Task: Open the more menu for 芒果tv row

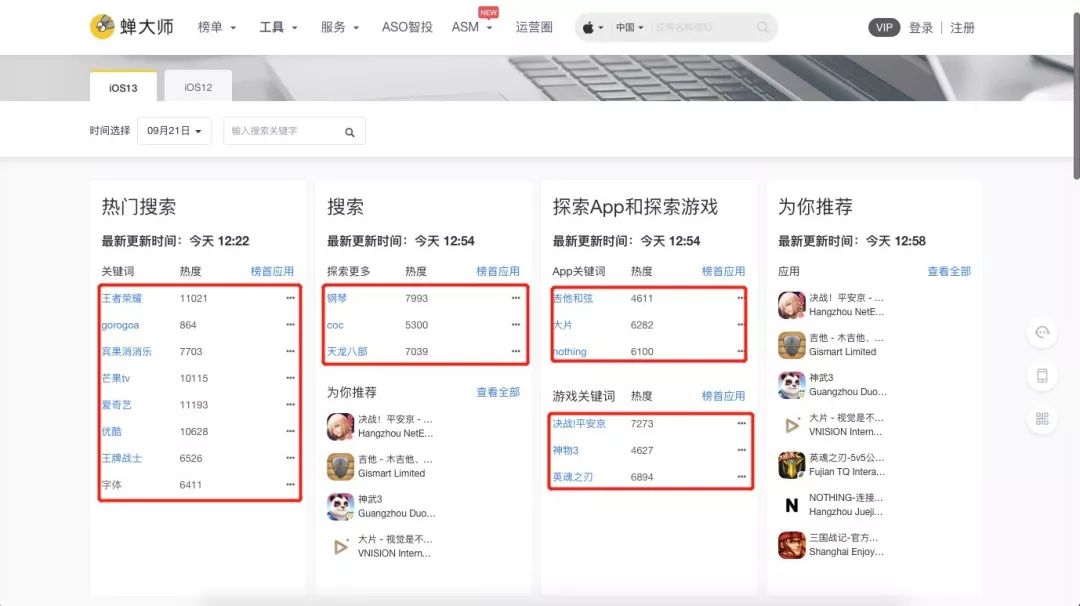Action: pos(290,378)
